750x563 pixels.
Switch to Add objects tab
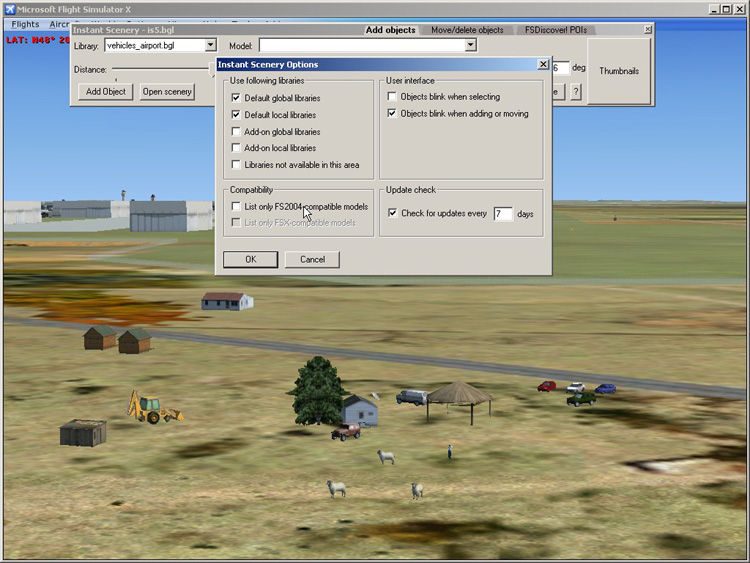tap(390, 30)
